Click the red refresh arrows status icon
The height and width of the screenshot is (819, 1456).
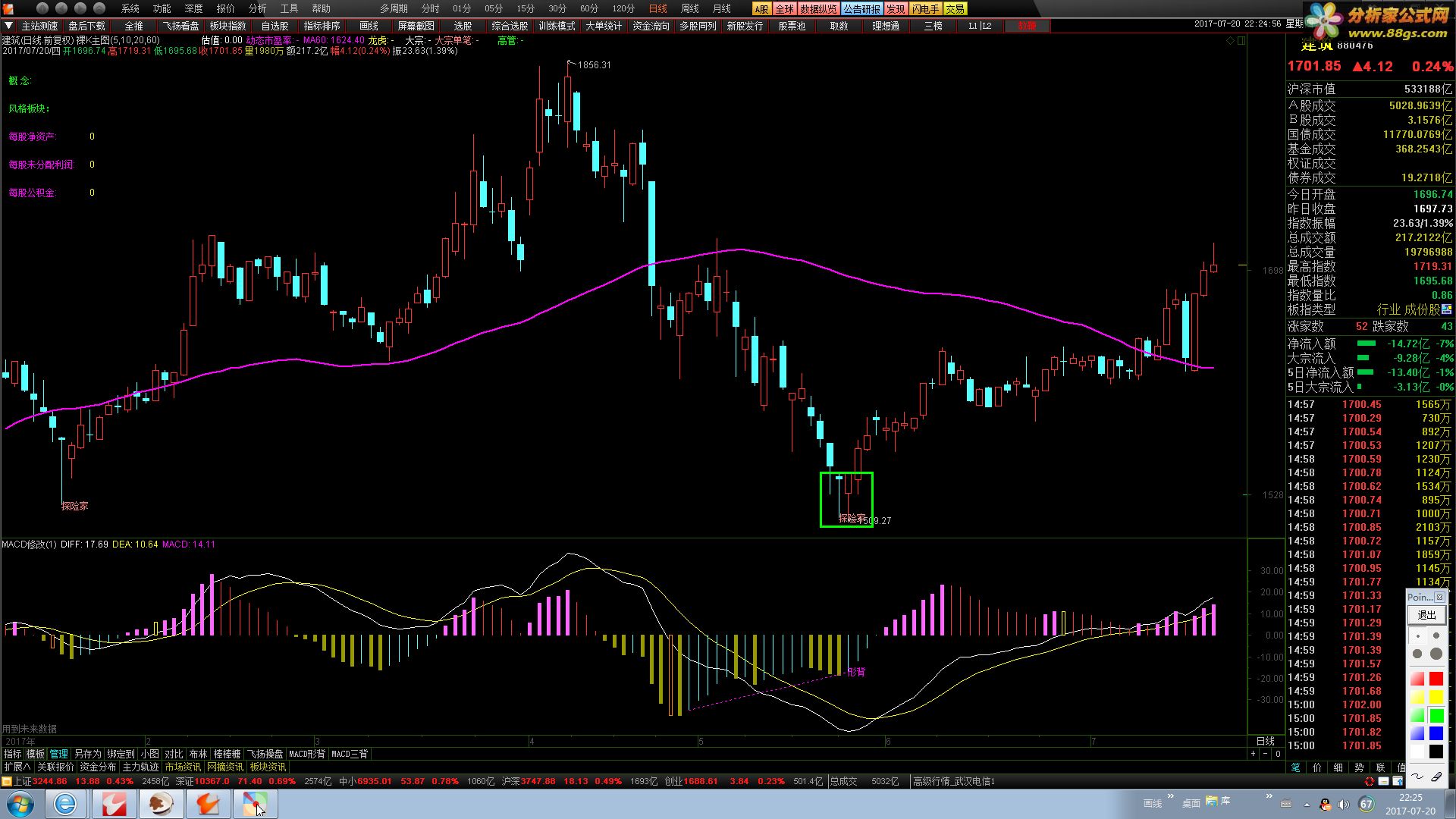coord(1369,781)
